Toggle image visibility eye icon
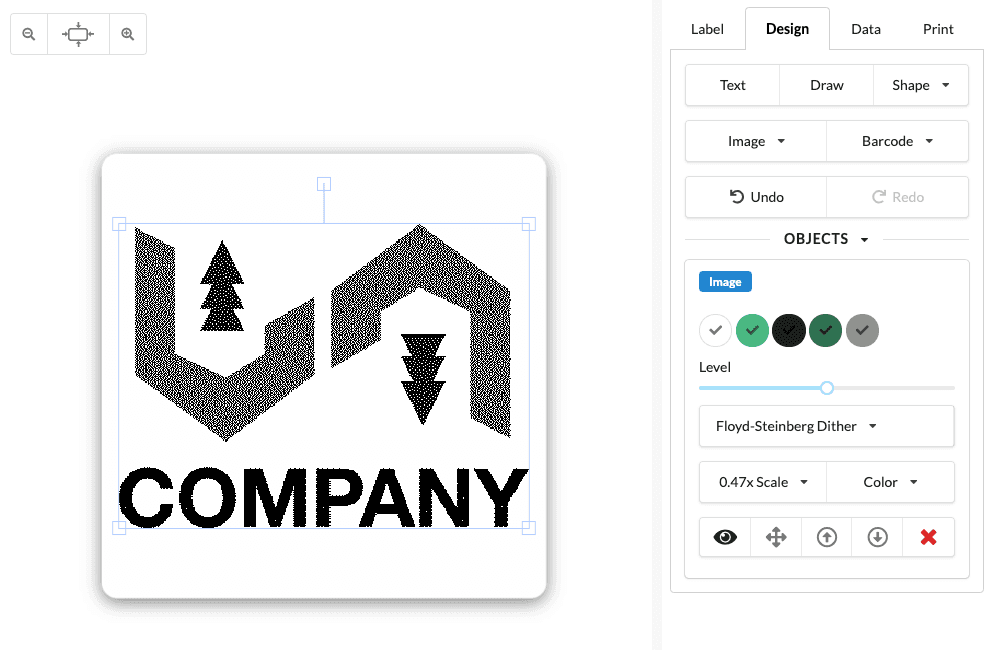 [x=725, y=537]
